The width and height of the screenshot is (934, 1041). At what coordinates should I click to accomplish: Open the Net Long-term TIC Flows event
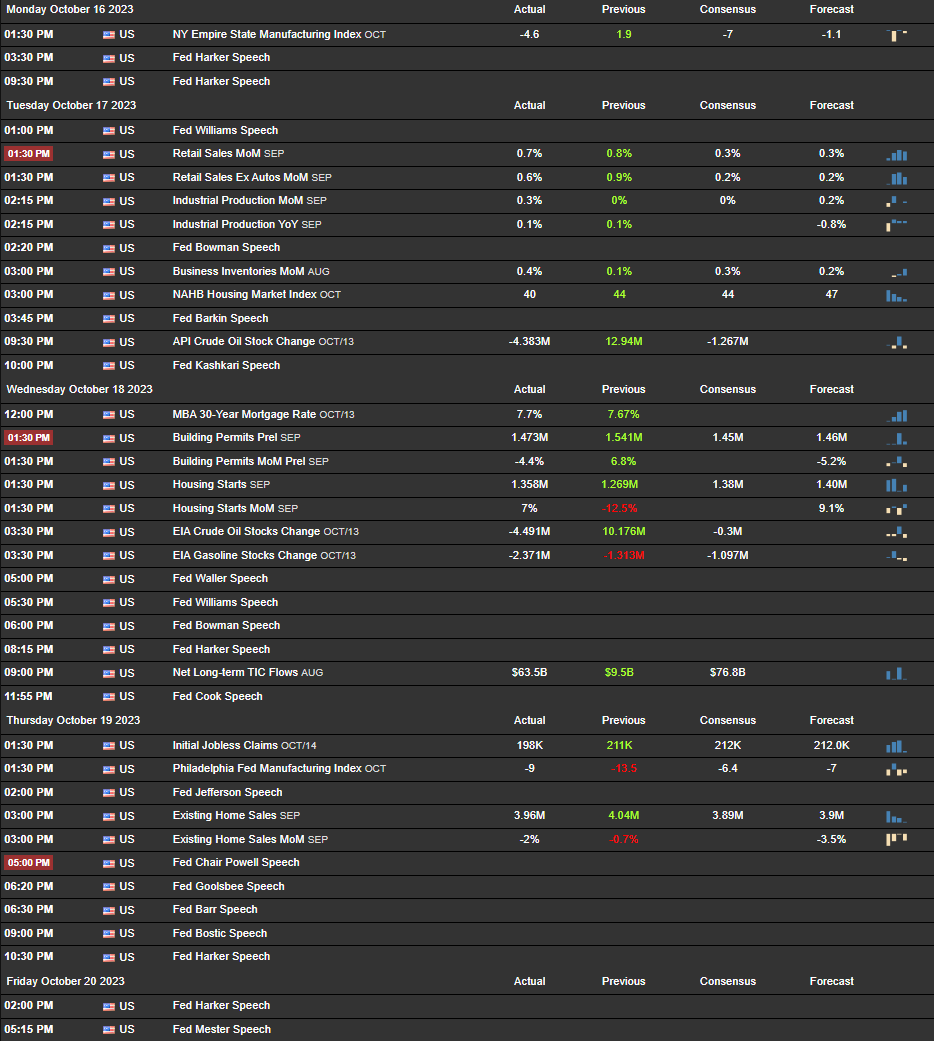pos(248,673)
